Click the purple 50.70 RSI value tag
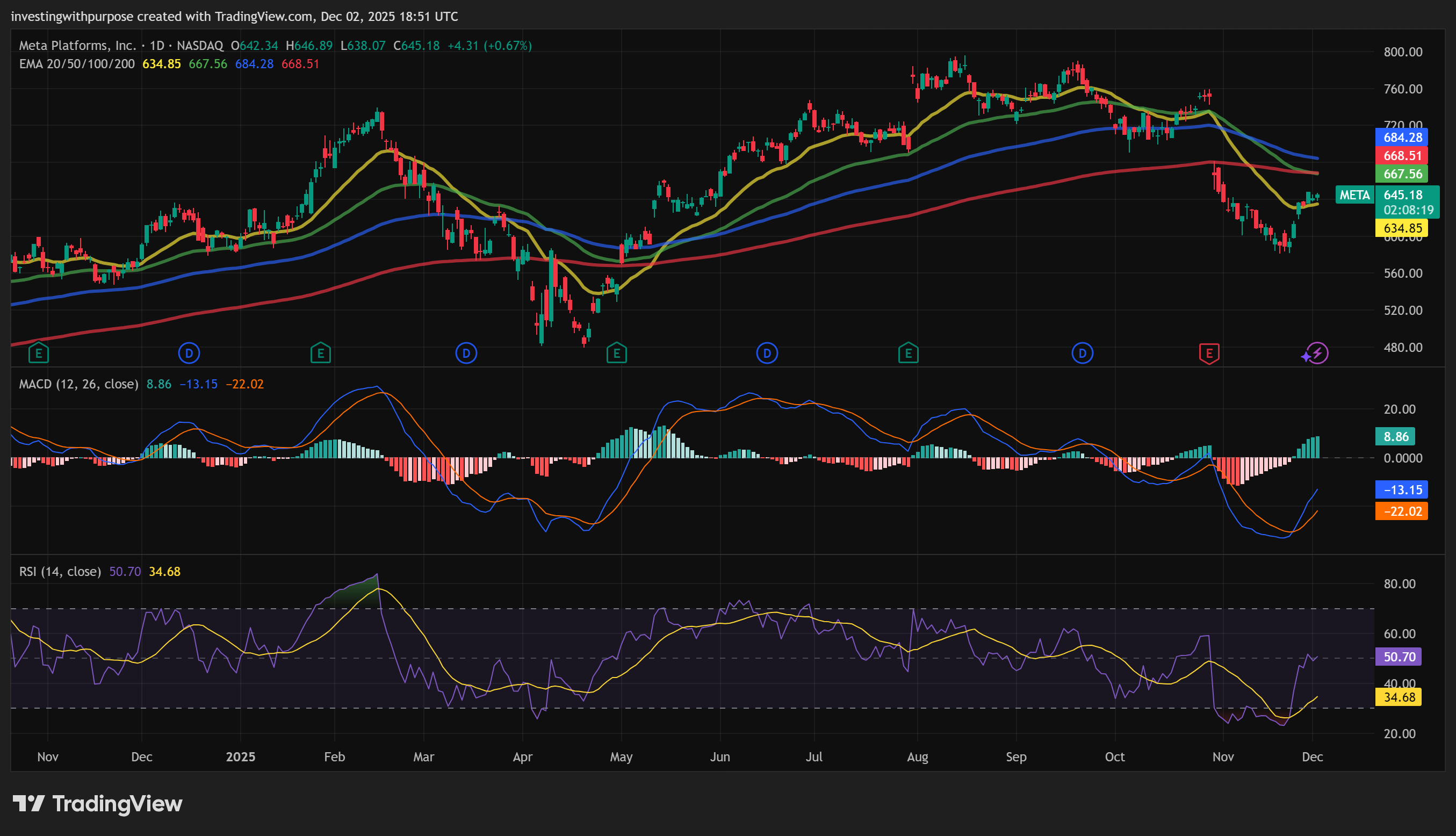This screenshot has width=1456, height=836. [1398, 657]
